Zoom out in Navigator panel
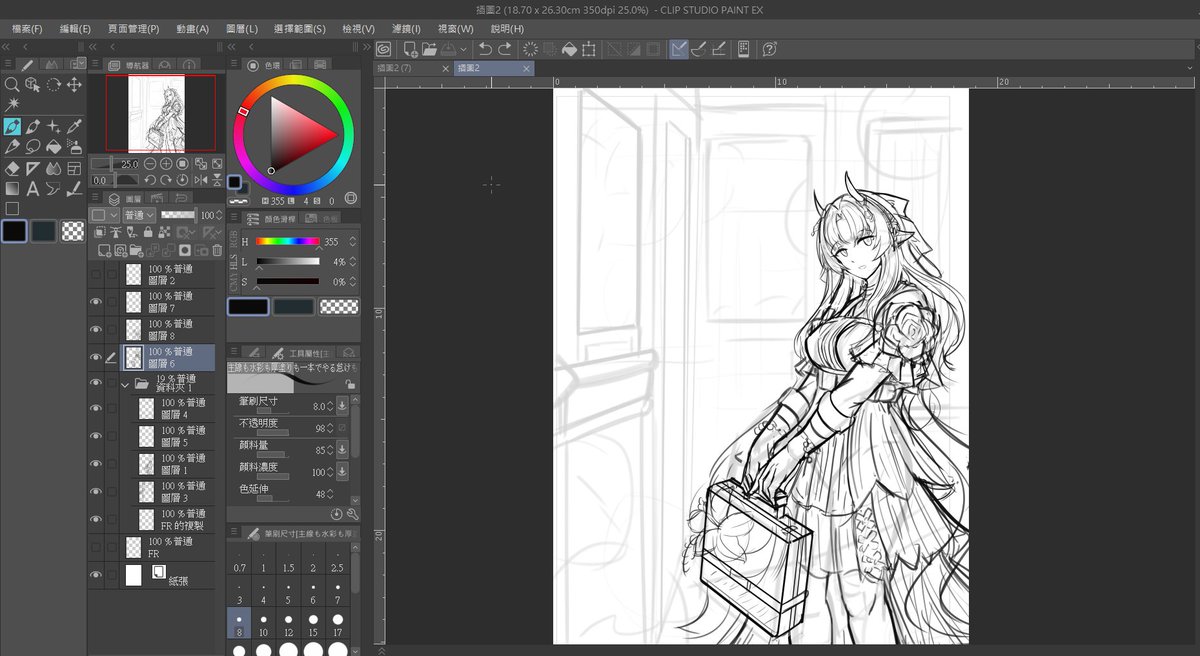Screen dimensions: 1200x656 tap(149, 164)
